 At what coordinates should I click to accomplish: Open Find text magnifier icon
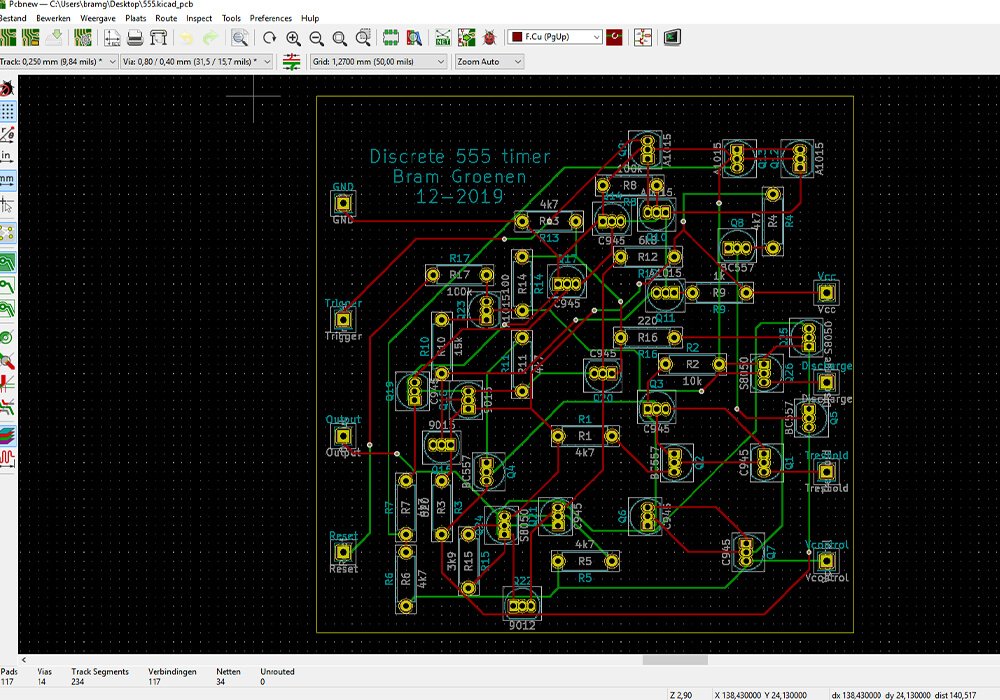240,38
